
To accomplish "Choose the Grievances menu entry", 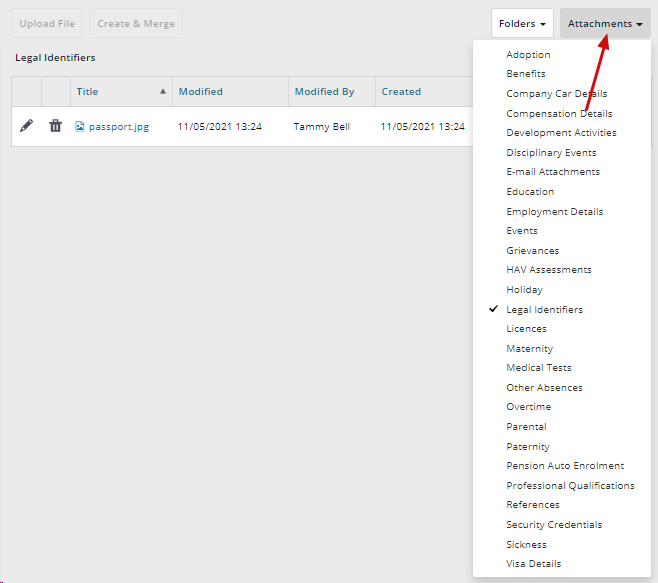I will (533, 251).
